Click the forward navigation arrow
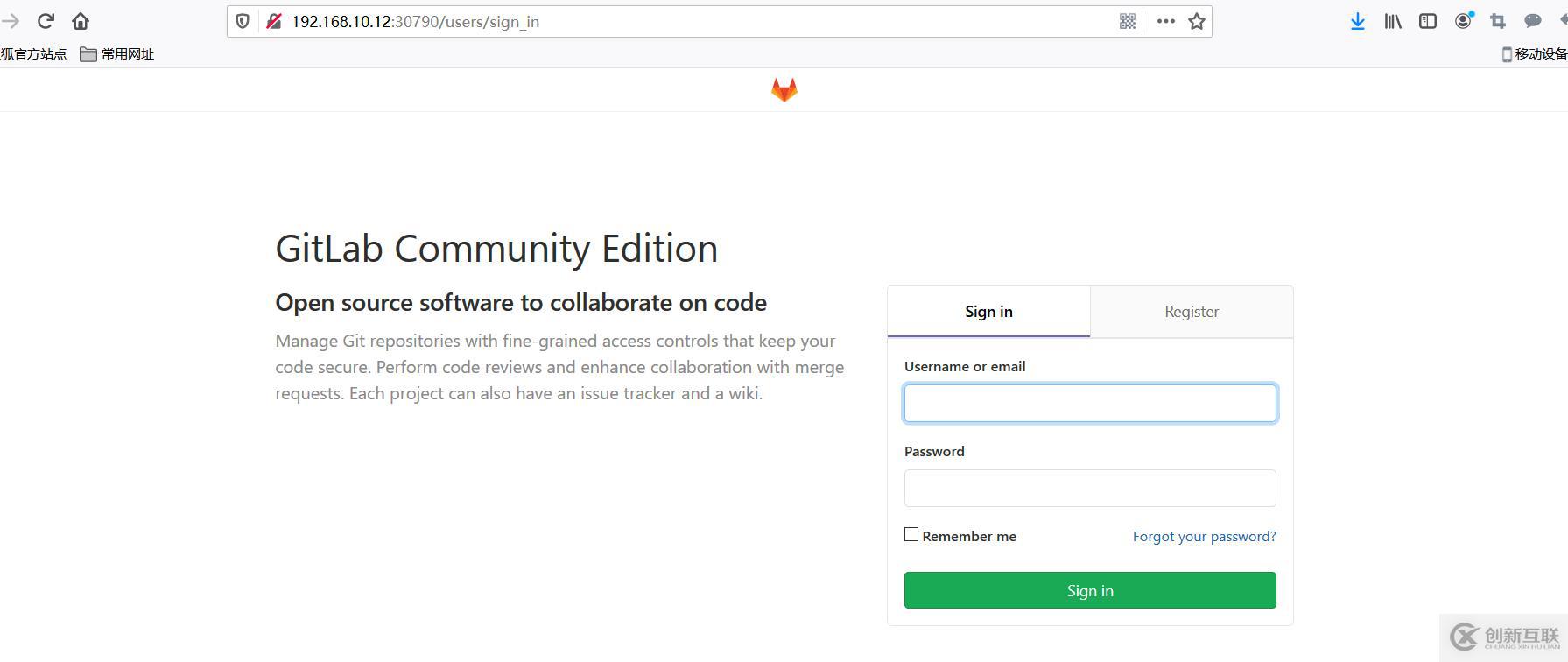 coord(10,21)
